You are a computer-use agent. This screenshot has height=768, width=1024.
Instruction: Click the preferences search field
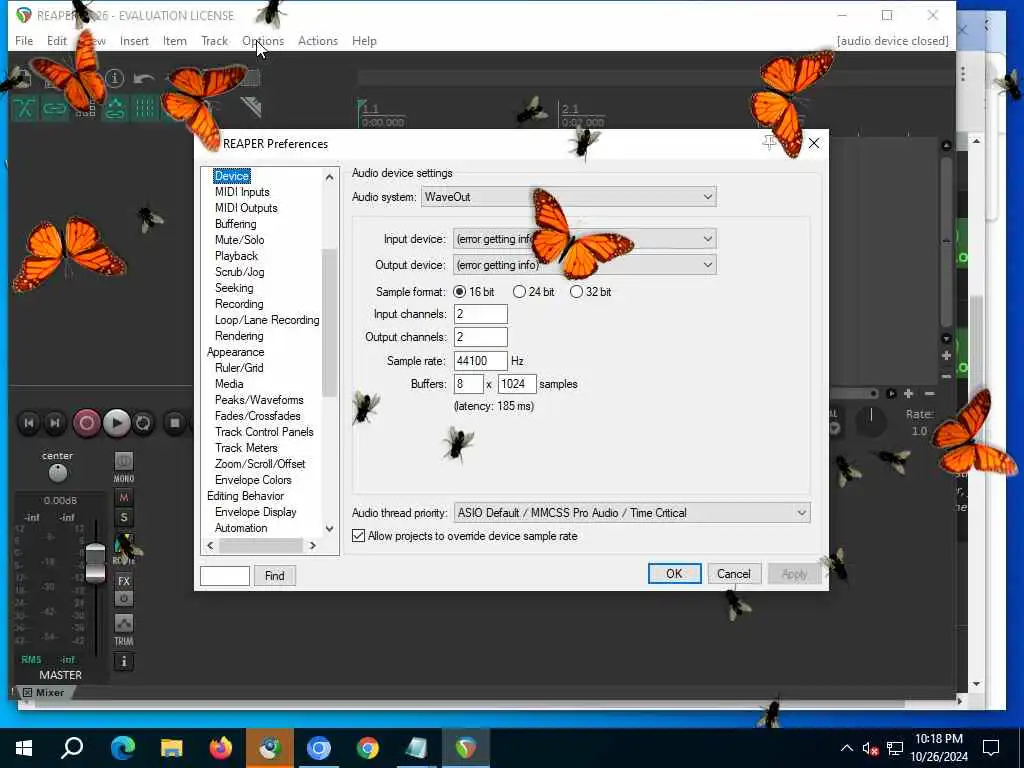[225, 575]
